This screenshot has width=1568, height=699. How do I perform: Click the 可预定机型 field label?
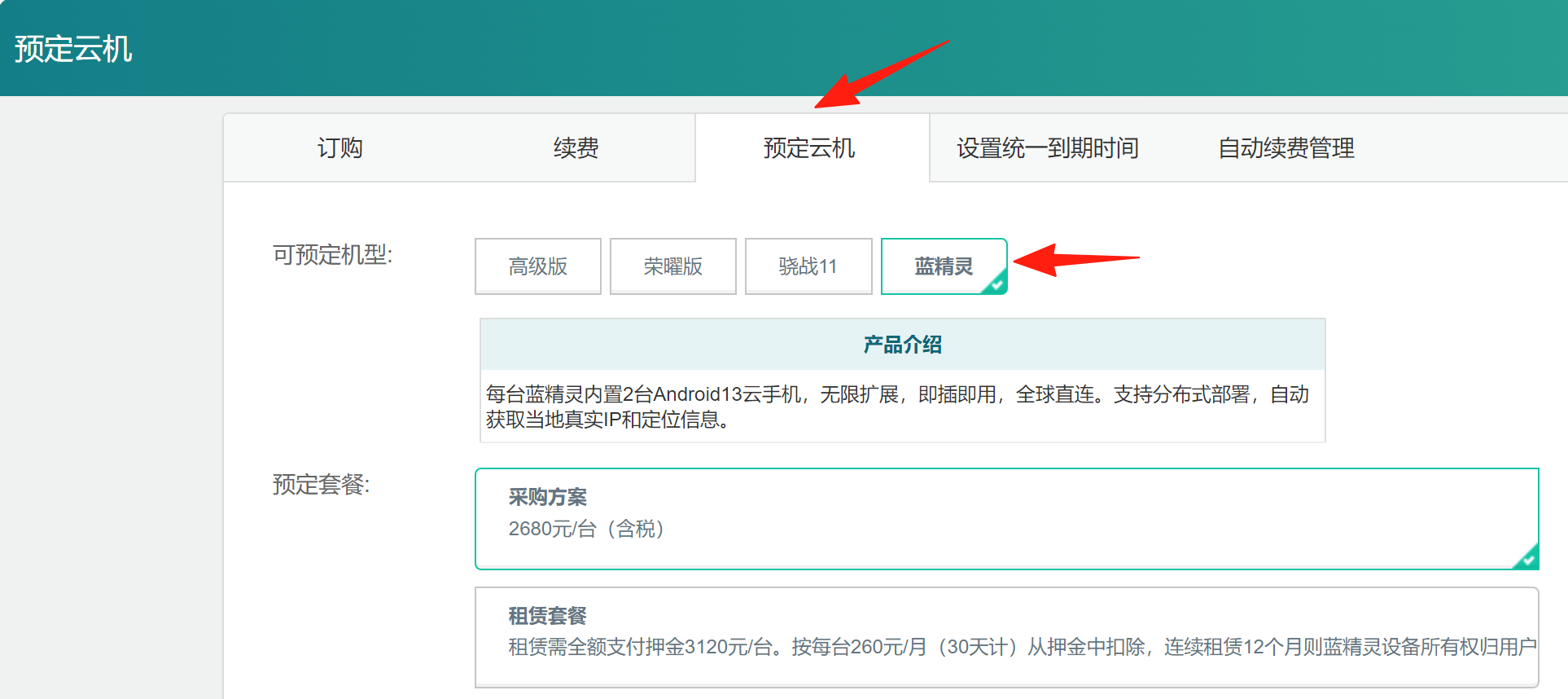[x=332, y=255]
